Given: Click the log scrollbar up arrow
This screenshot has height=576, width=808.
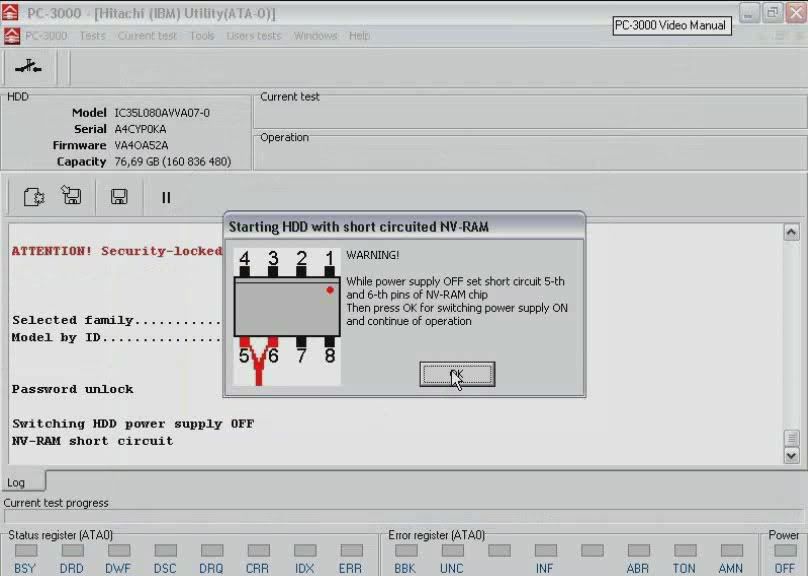Looking at the screenshot, I should pos(792,232).
